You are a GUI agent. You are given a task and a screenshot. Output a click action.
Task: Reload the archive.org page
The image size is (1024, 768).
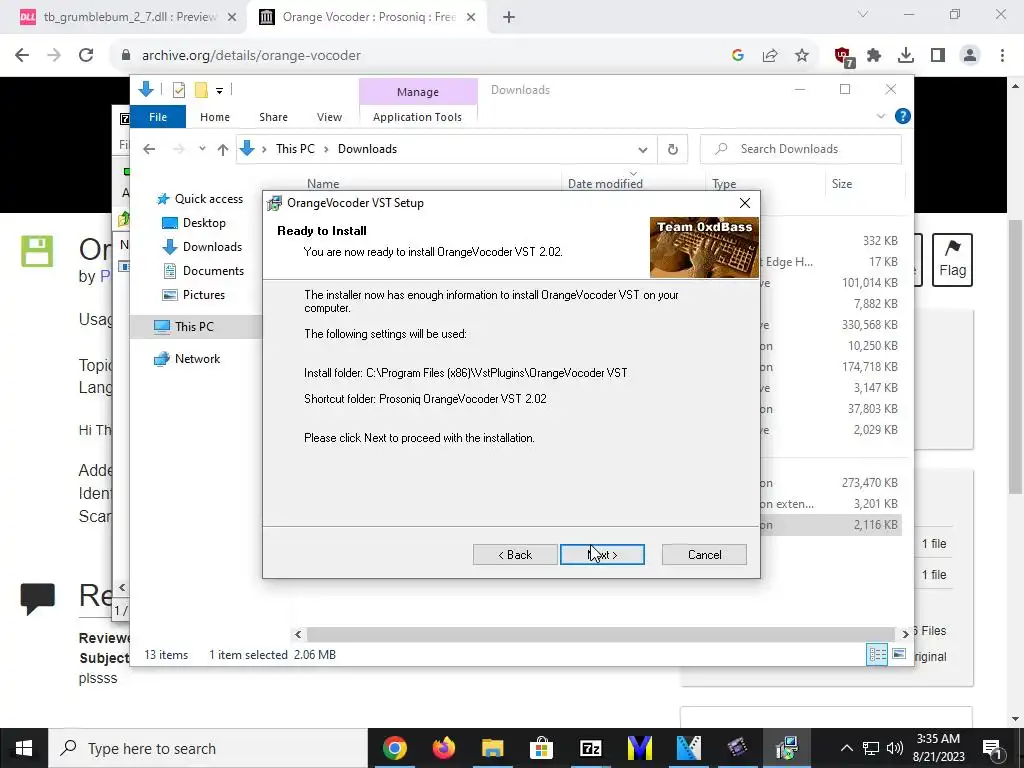86,56
